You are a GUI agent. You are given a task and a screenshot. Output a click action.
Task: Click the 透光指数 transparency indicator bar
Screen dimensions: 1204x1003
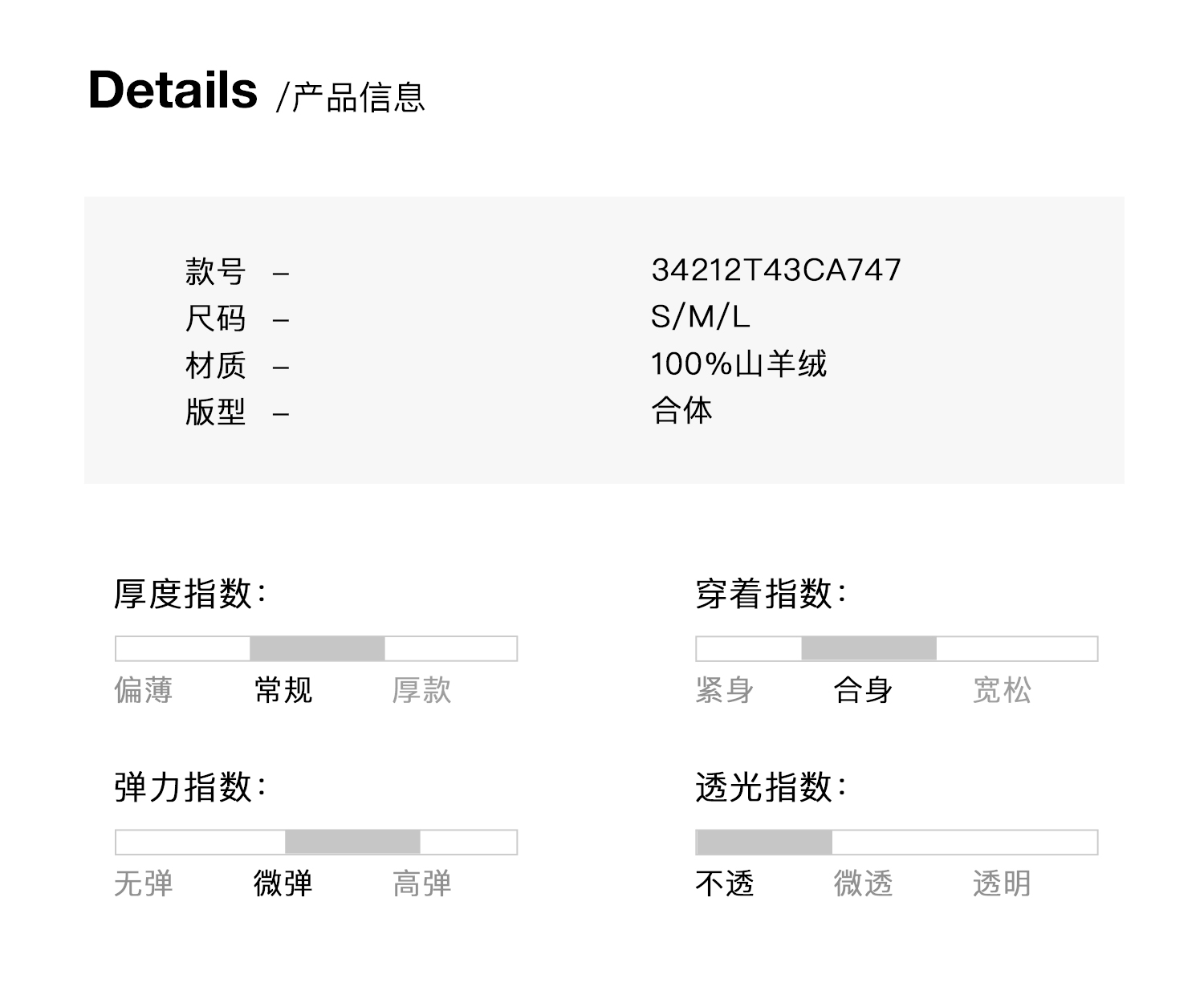(x=897, y=842)
